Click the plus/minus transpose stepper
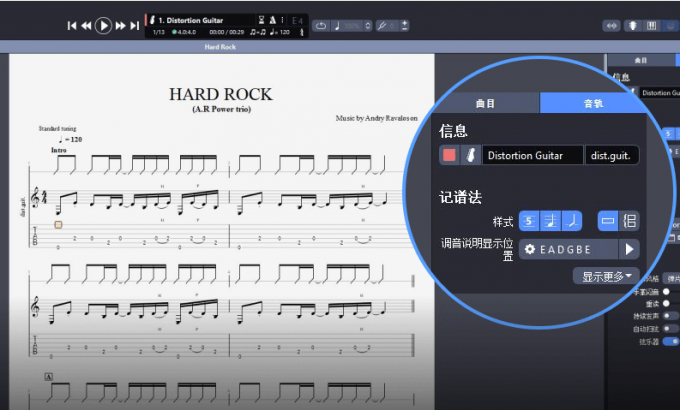 (x=404, y=26)
